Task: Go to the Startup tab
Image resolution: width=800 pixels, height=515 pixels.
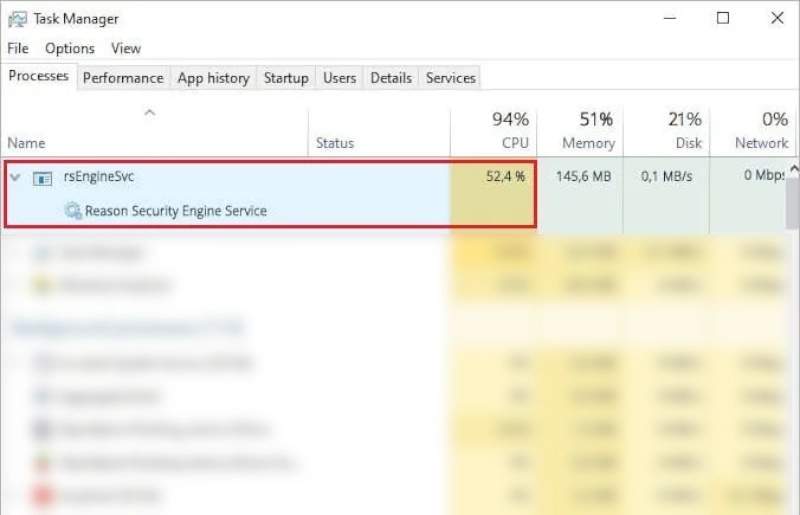Action: click(x=286, y=78)
